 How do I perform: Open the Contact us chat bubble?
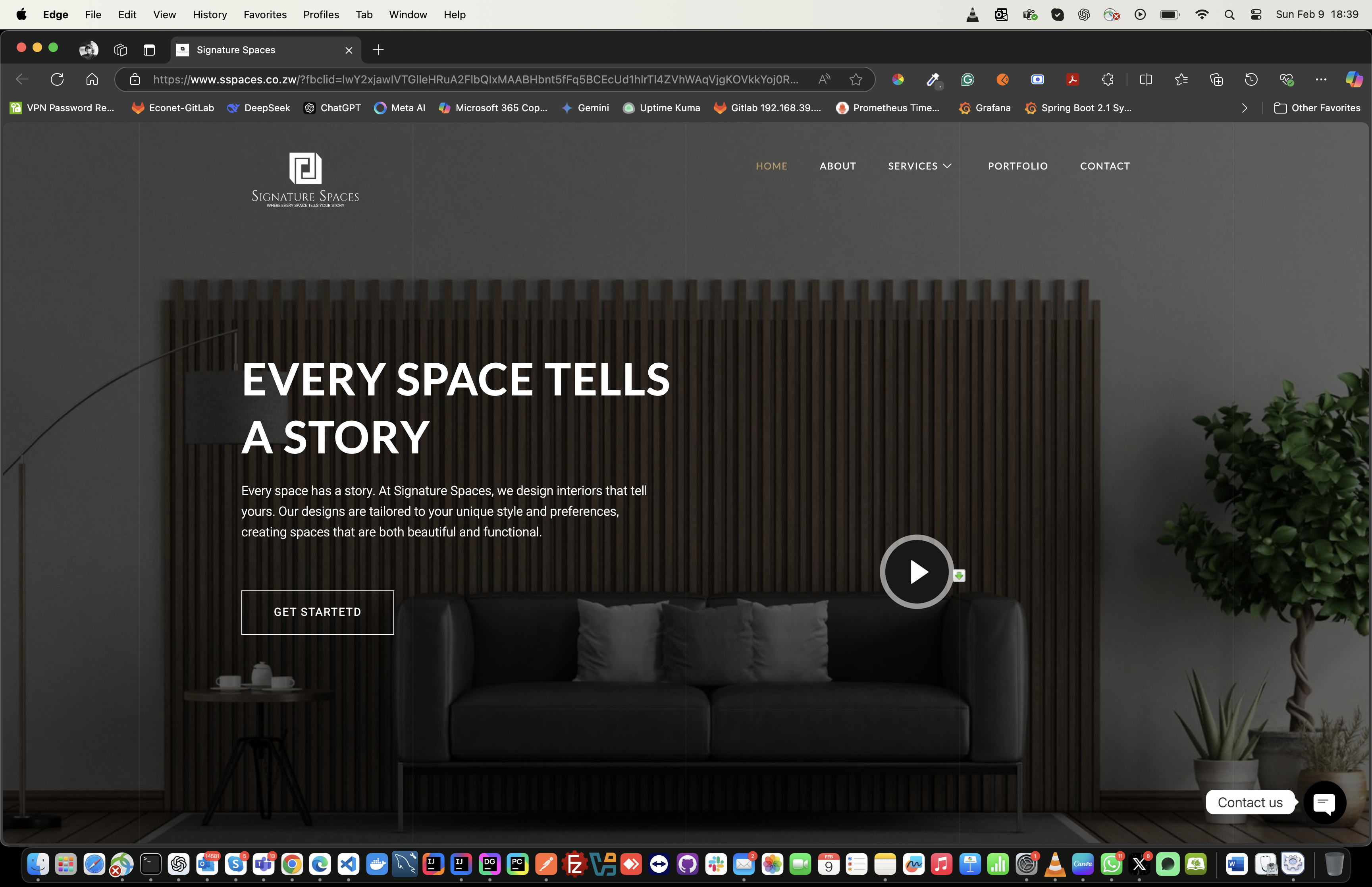[1324, 802]
